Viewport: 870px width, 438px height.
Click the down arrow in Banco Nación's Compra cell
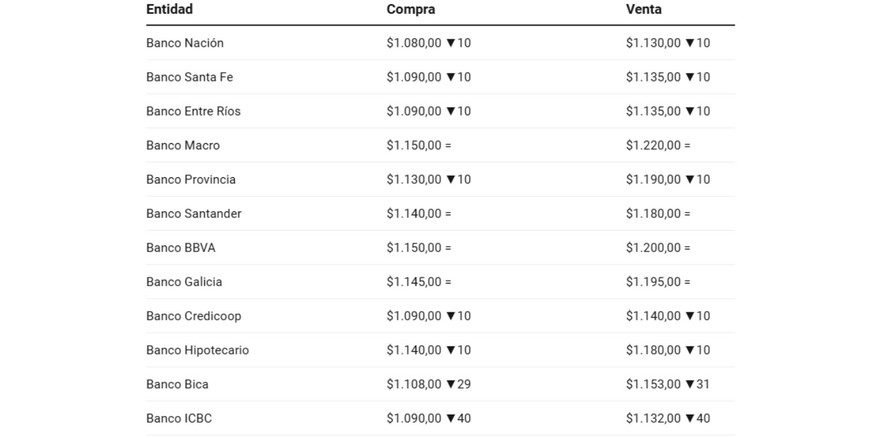(451, 43)
